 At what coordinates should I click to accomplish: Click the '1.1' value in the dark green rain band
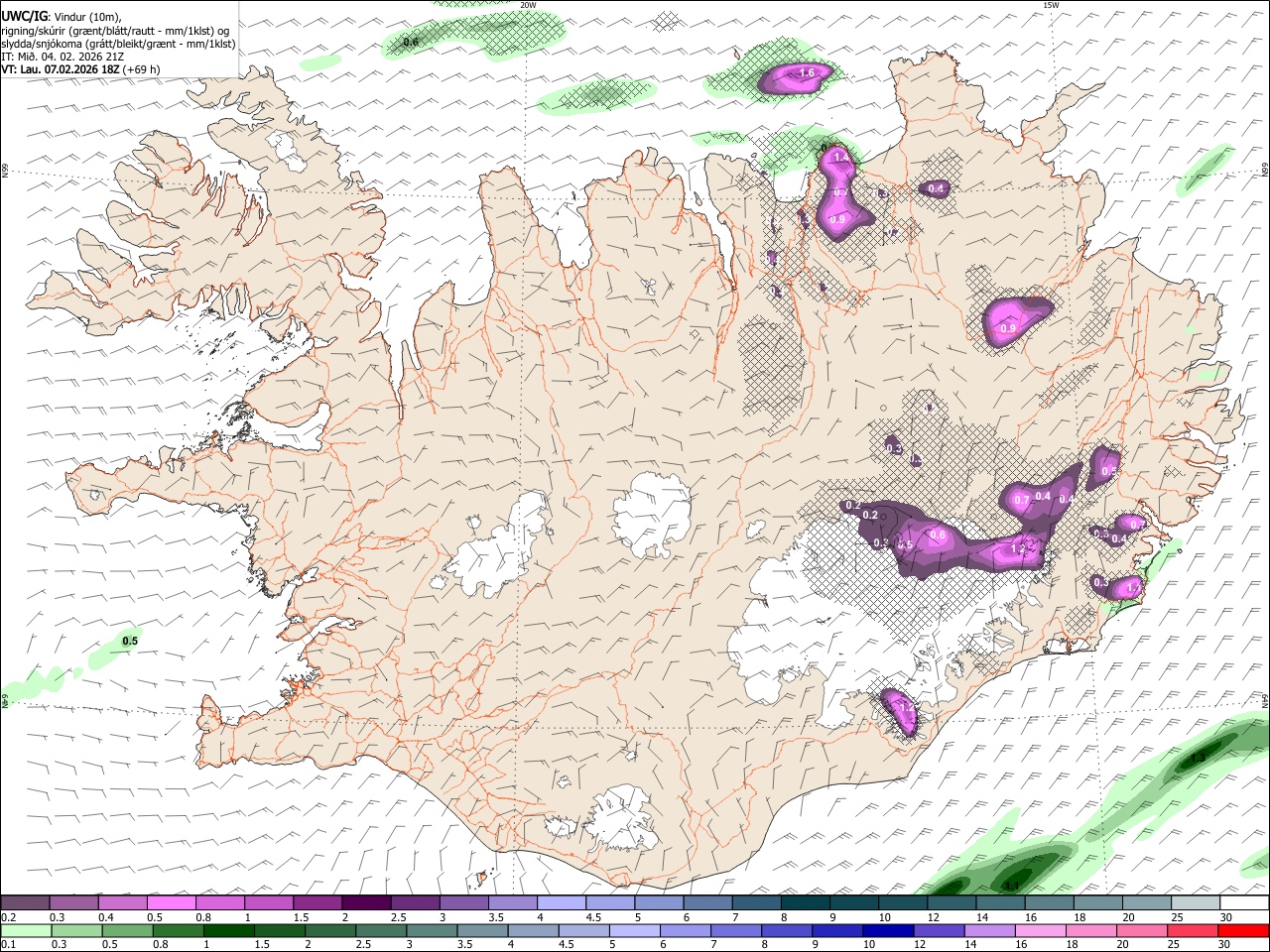tap(1012, 885)
